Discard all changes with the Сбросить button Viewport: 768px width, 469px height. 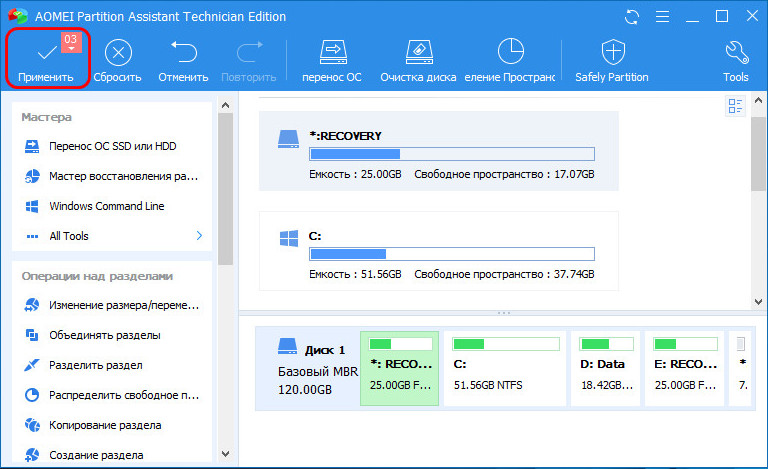click(118, 61)
